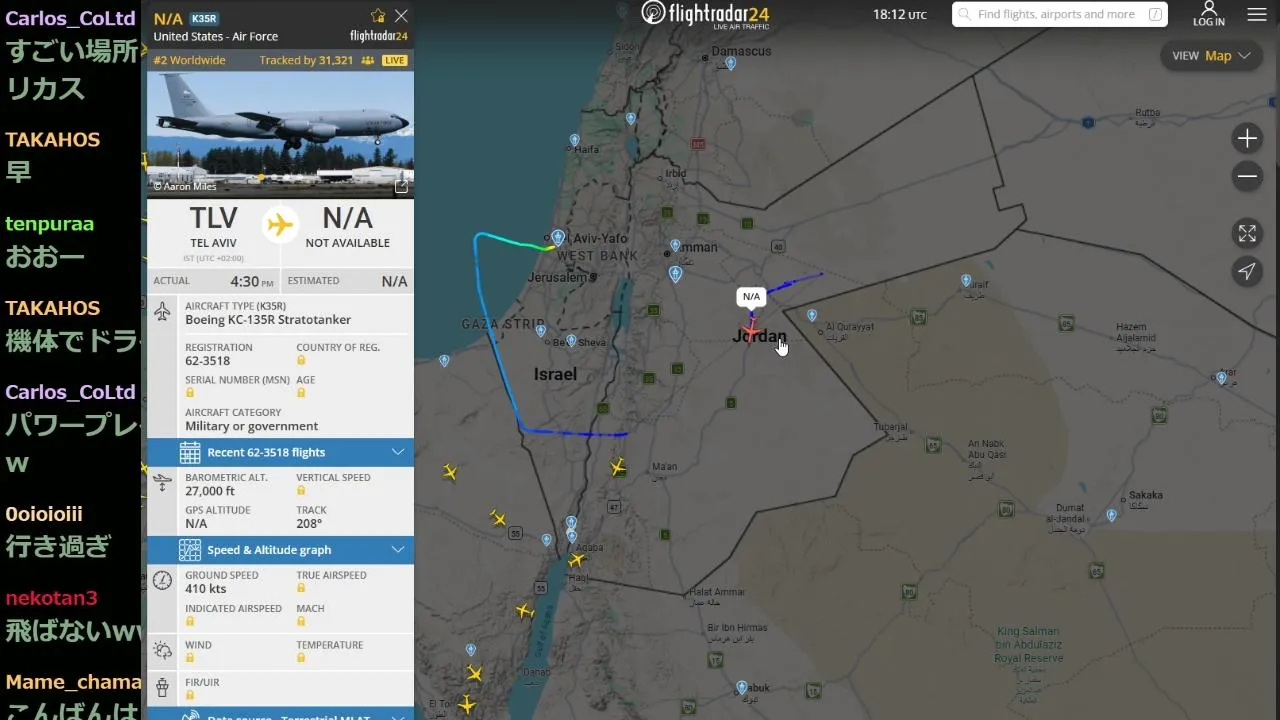Image resolution: width=1280 pixels, height=720 pixels.
Task: Click the favorite star icon in flight panel
Action: tap(378, 16)
